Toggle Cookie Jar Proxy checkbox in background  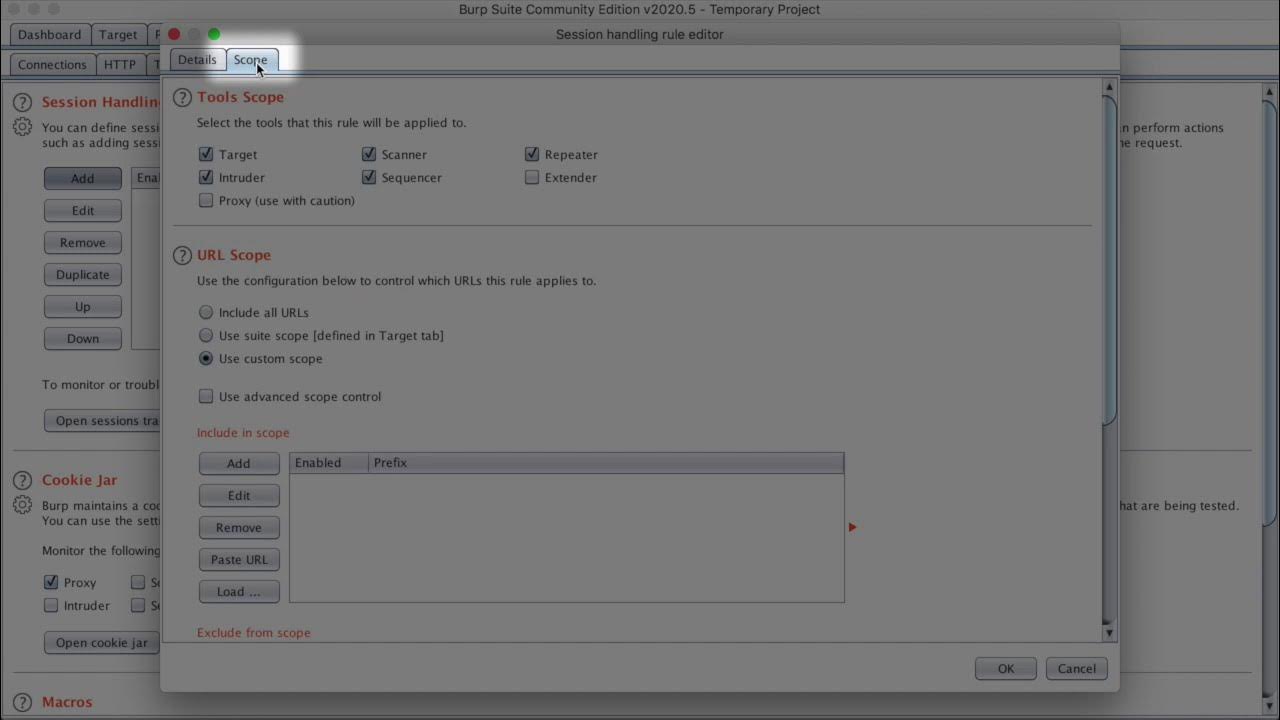click(51, 582)
